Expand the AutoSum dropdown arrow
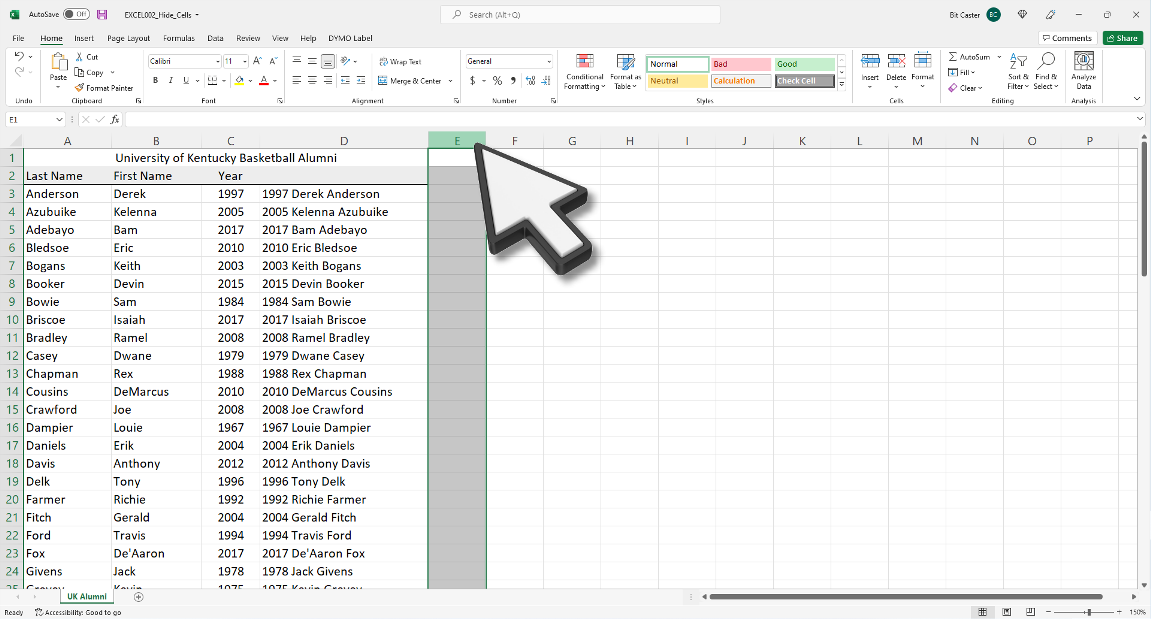The image size is (1151, 619). (x=999, y=57)
